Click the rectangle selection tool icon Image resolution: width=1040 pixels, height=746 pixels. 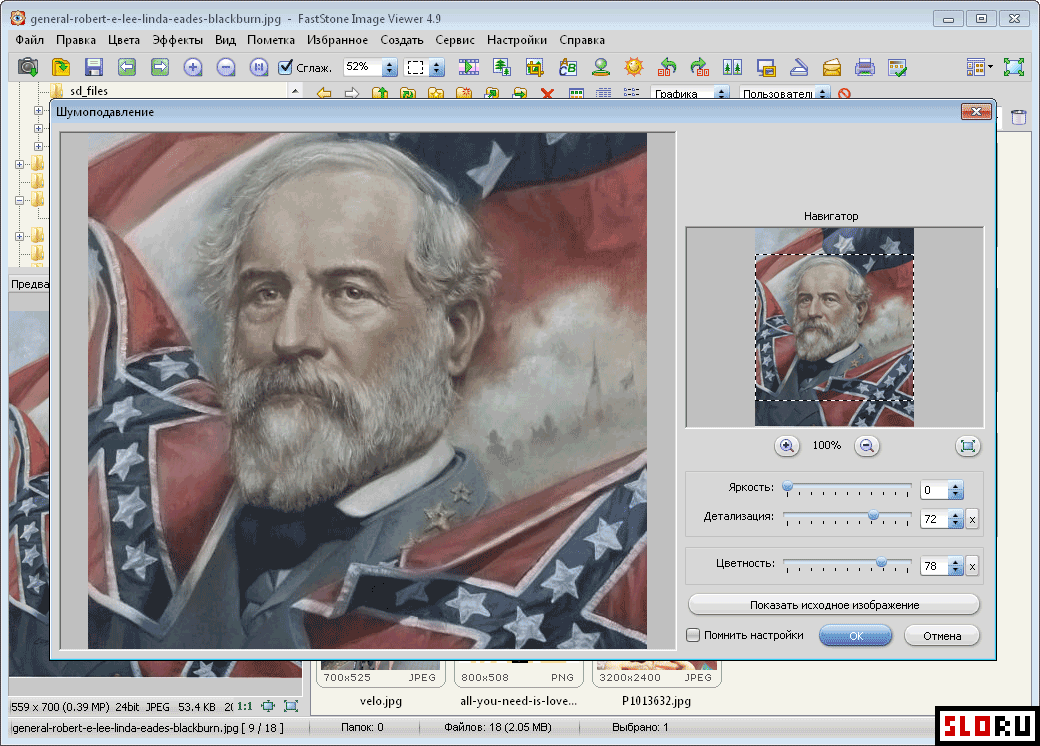pyautogui.click(x=416, y=67)
